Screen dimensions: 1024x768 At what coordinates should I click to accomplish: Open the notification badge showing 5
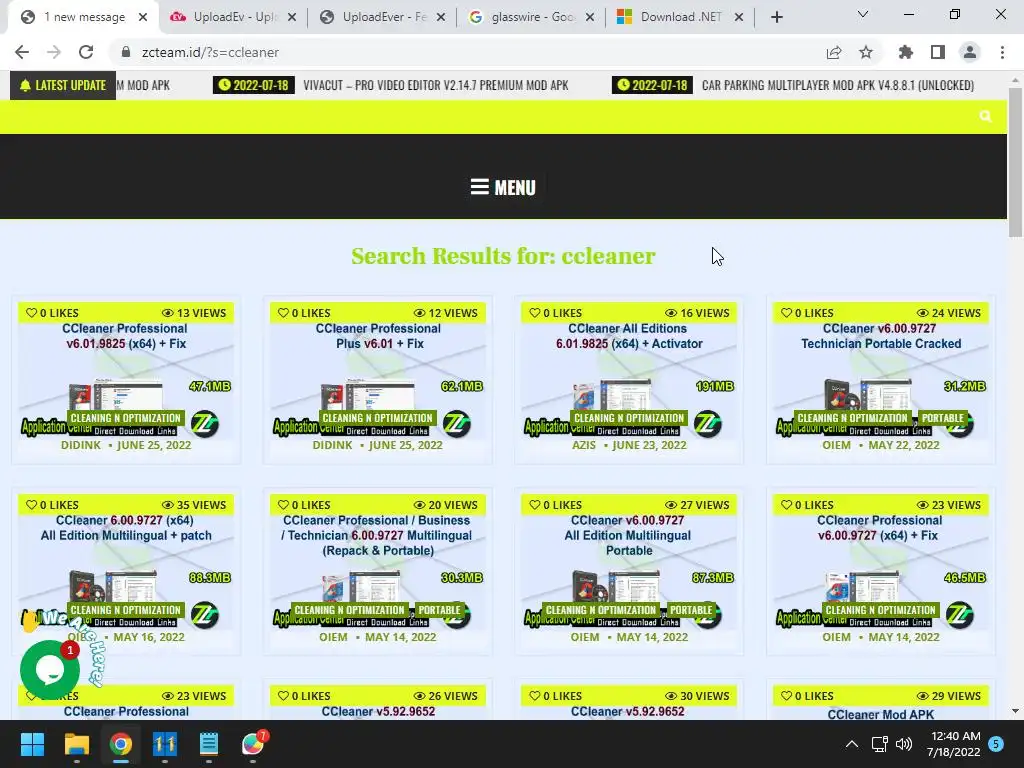tap(996, 744)
